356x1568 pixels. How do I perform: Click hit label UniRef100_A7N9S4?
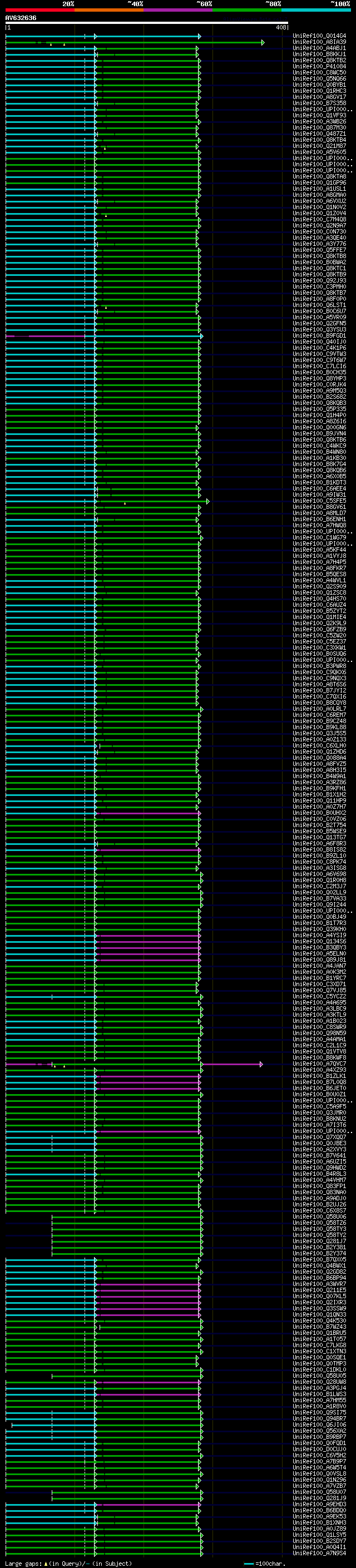319,1553
